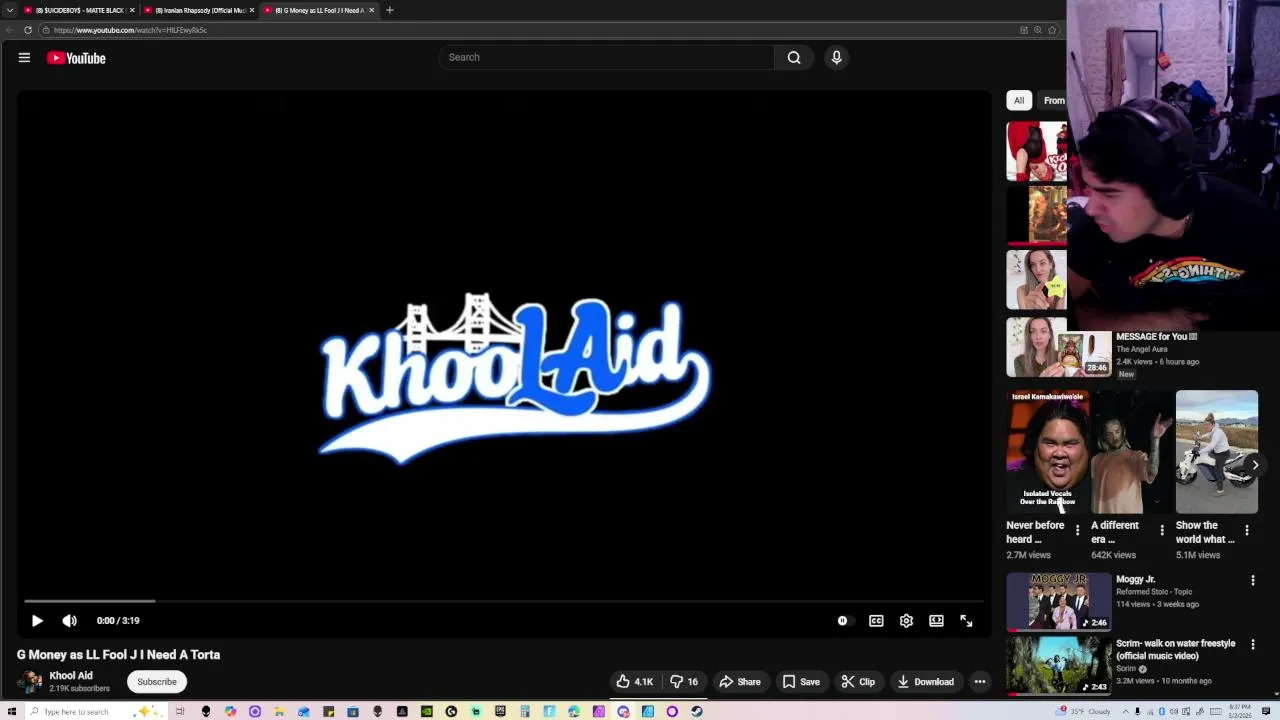Open options menu for 'A different era' short
Viewport: 1280px width, 720px height.
click(1162, 530)
